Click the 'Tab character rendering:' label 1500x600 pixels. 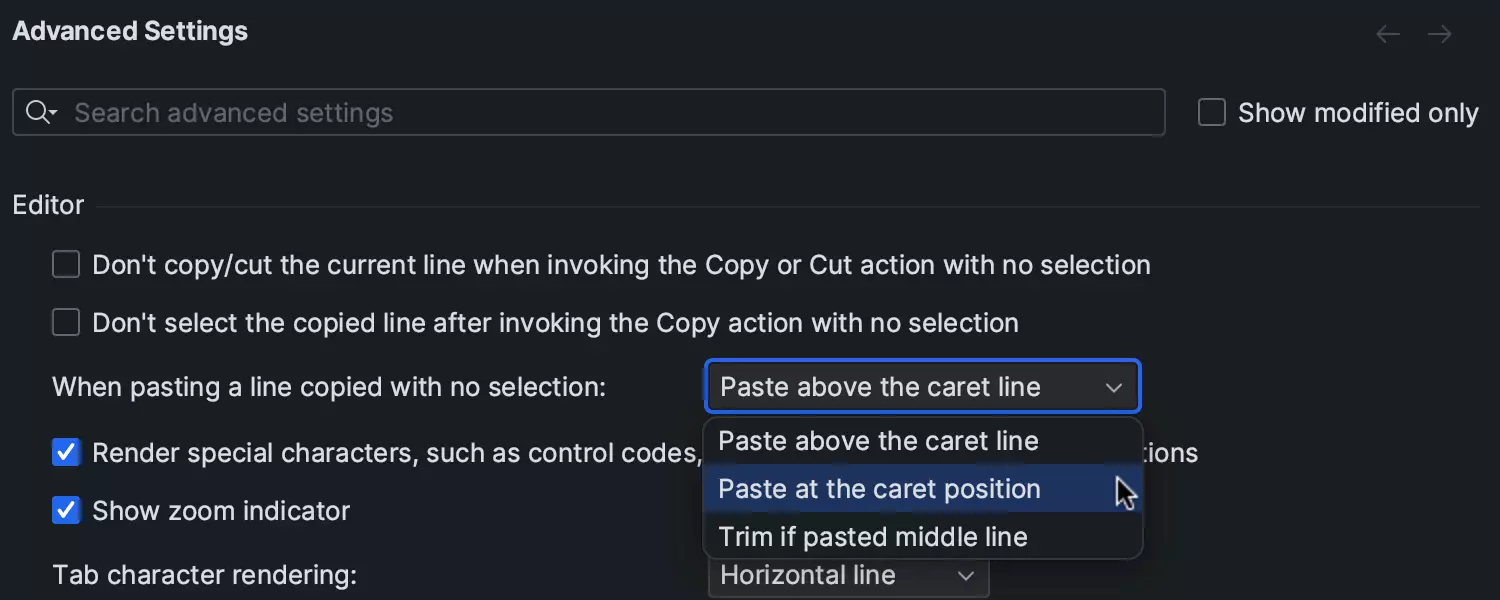[x=204, y=575]
